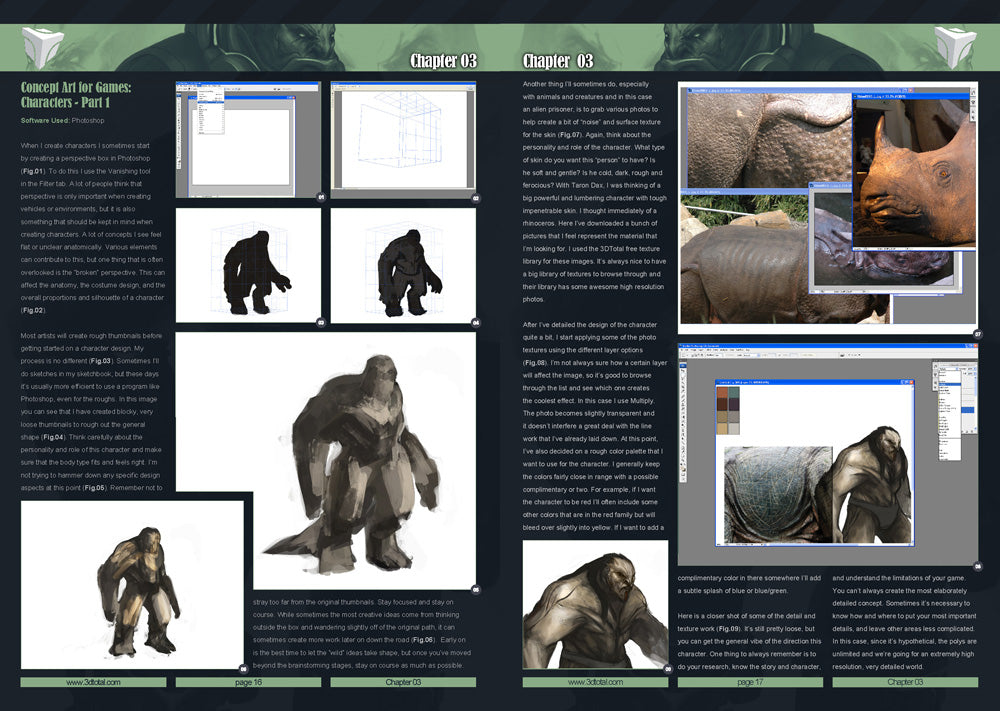Click the figure 08 number badge
Screen dimensions: 1000x711
click(977, 565)
